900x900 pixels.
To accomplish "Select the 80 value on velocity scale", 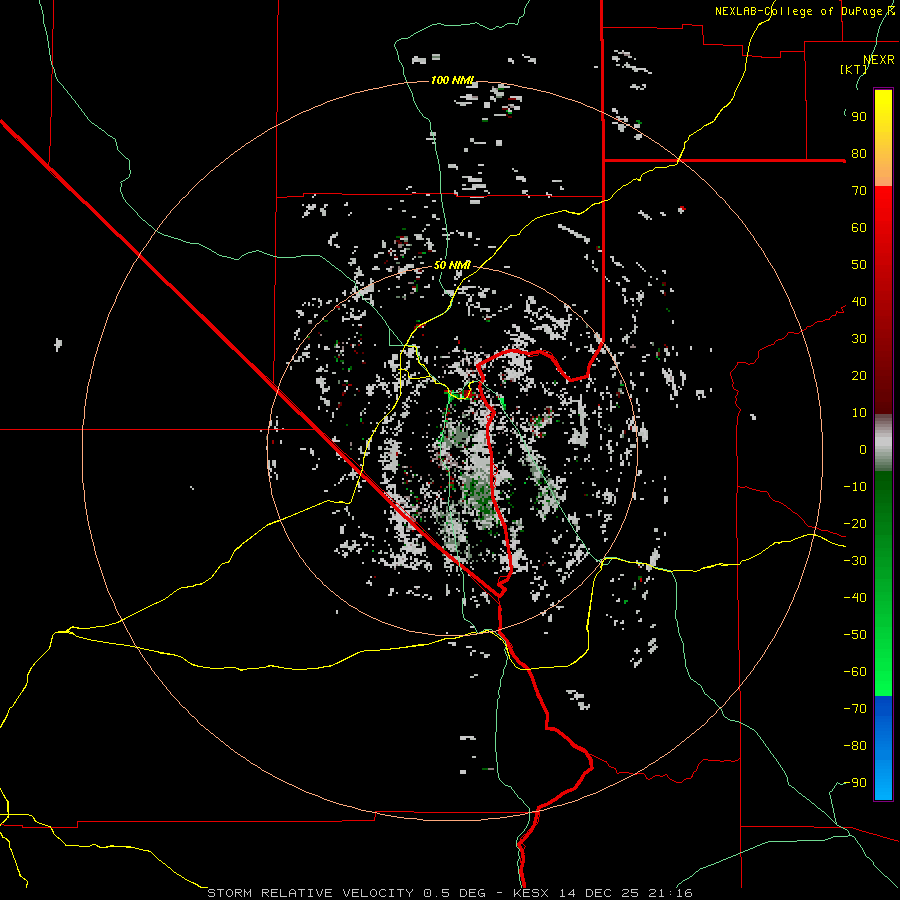I will point(859,154).
